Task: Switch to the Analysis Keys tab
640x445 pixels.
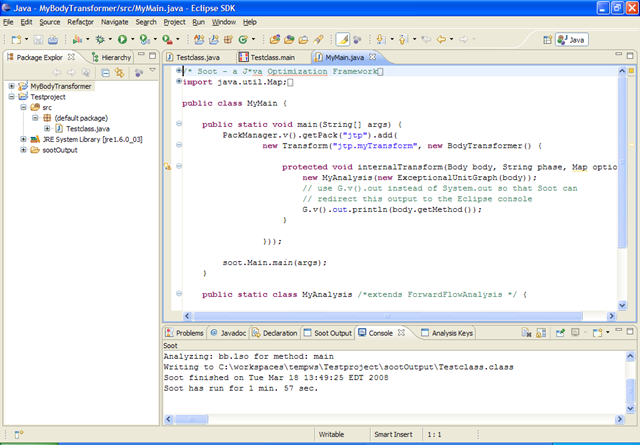Action: 447,333
